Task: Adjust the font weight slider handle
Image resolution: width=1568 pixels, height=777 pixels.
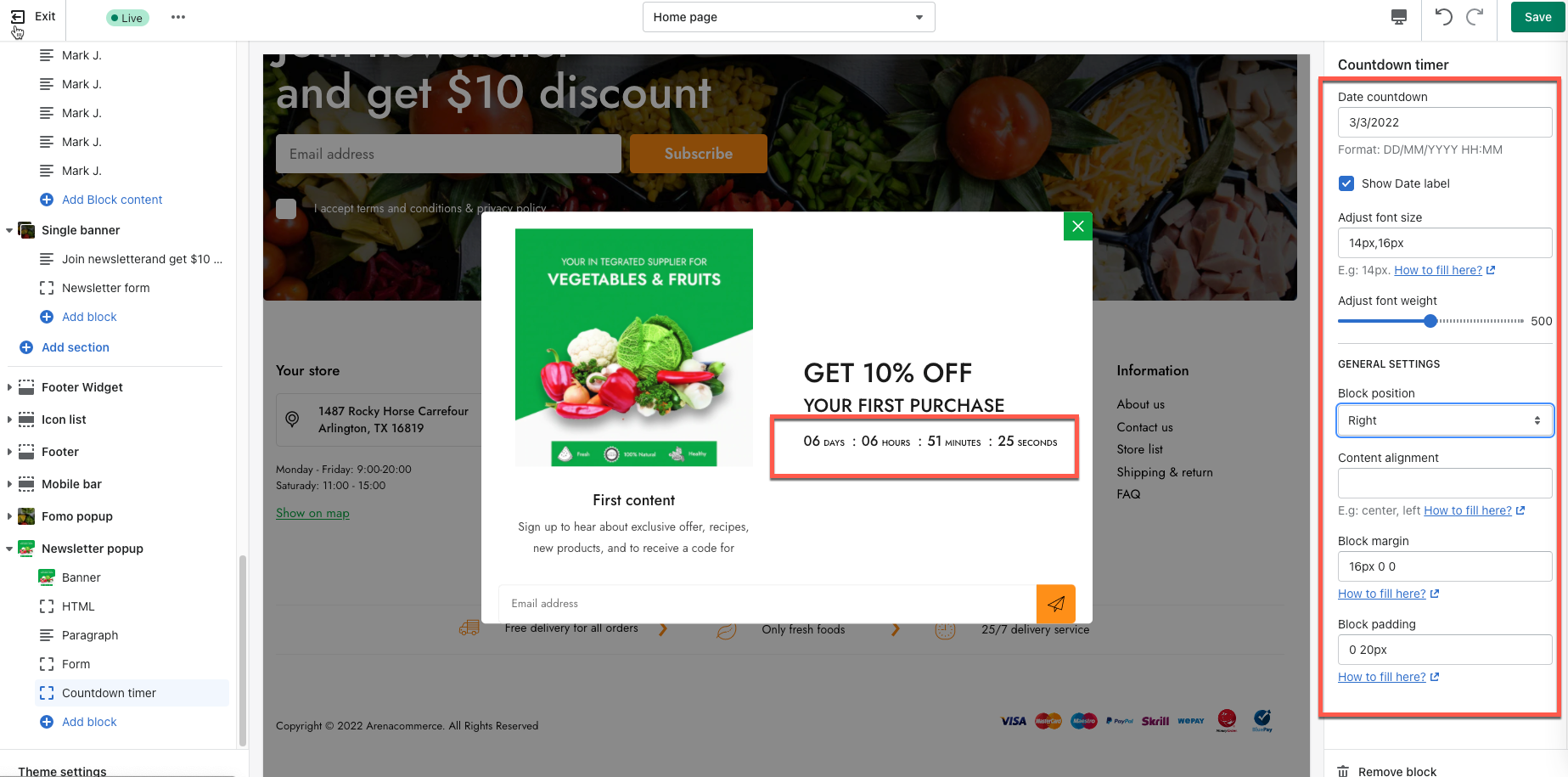Action: coord(1430,321)
